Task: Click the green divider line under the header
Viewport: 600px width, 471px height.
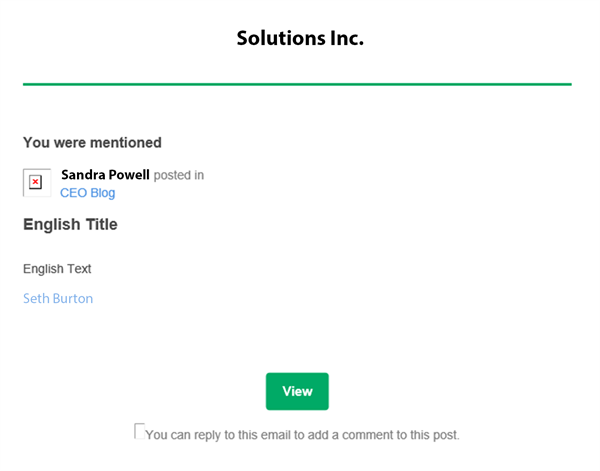Action: 297,84
